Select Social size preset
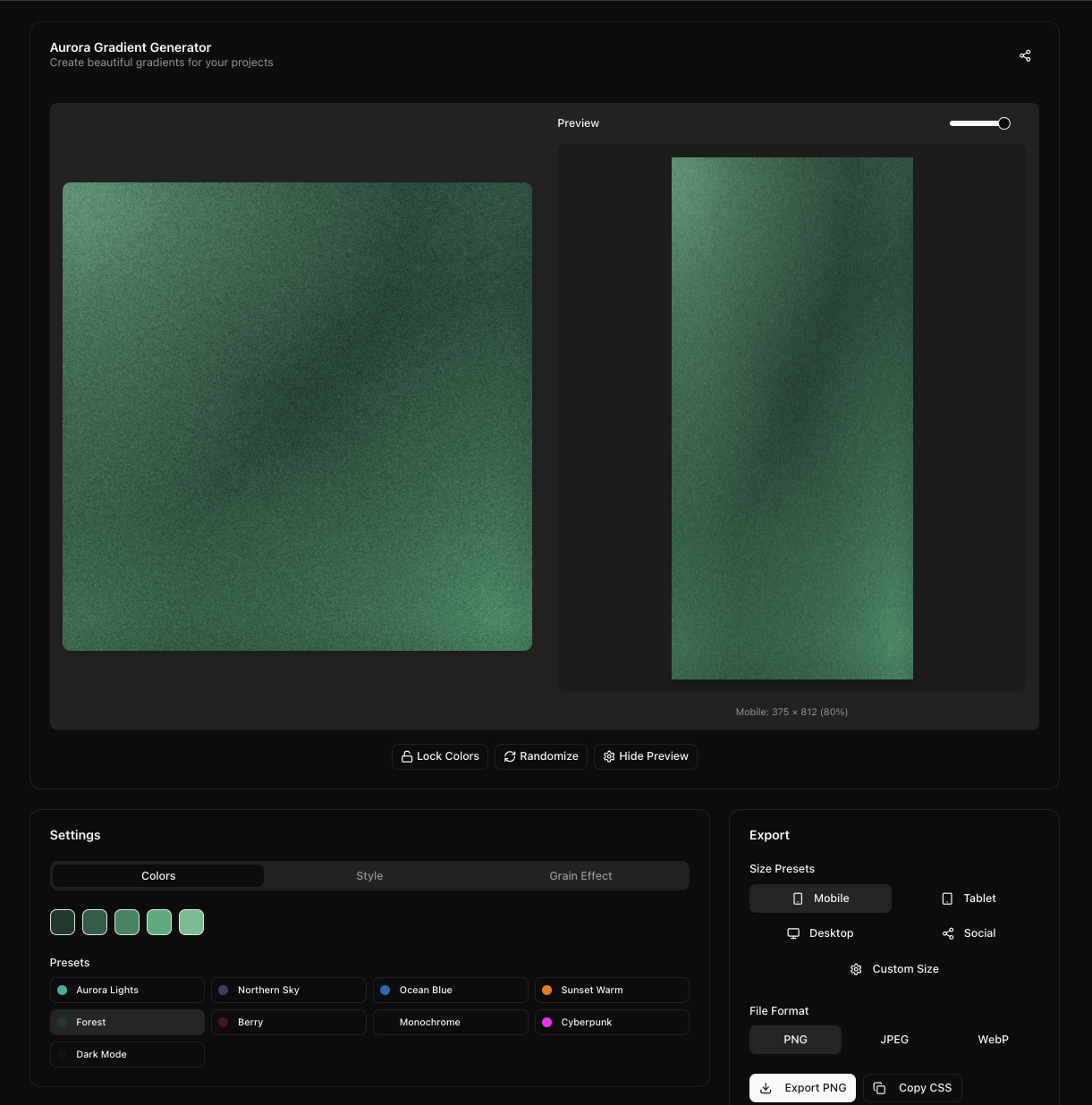Viewport: 1092px width, 1105px height. (969, 933)
